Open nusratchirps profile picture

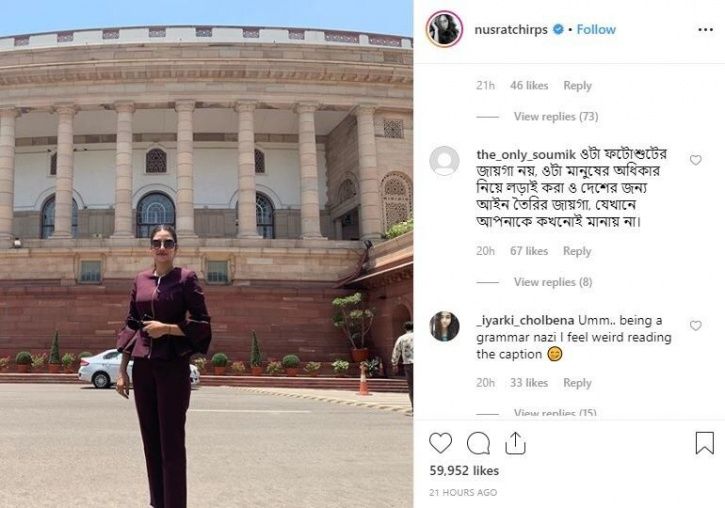(444, 29)
